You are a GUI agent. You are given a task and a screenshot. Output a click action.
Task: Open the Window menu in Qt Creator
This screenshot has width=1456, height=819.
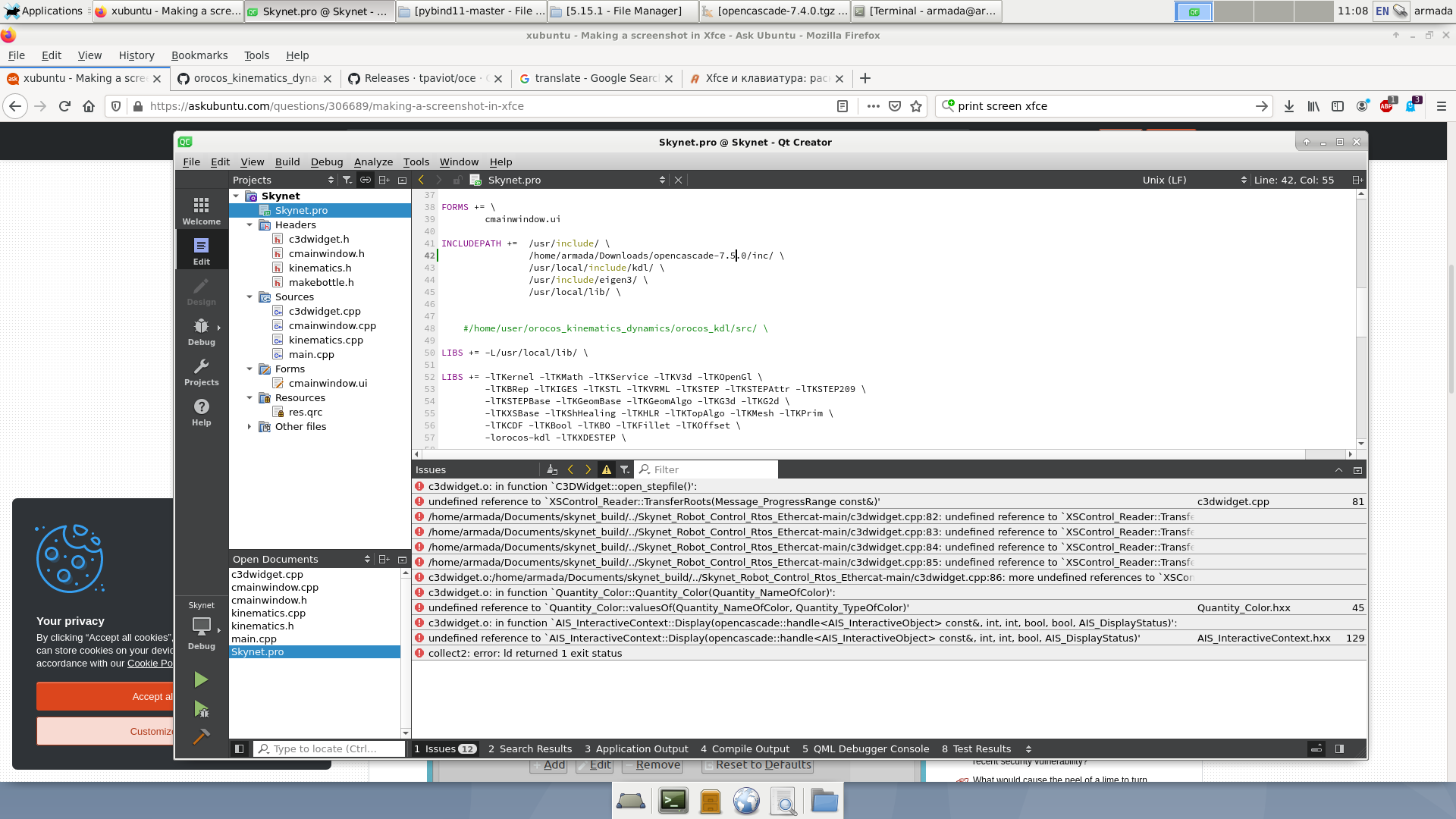459,162
